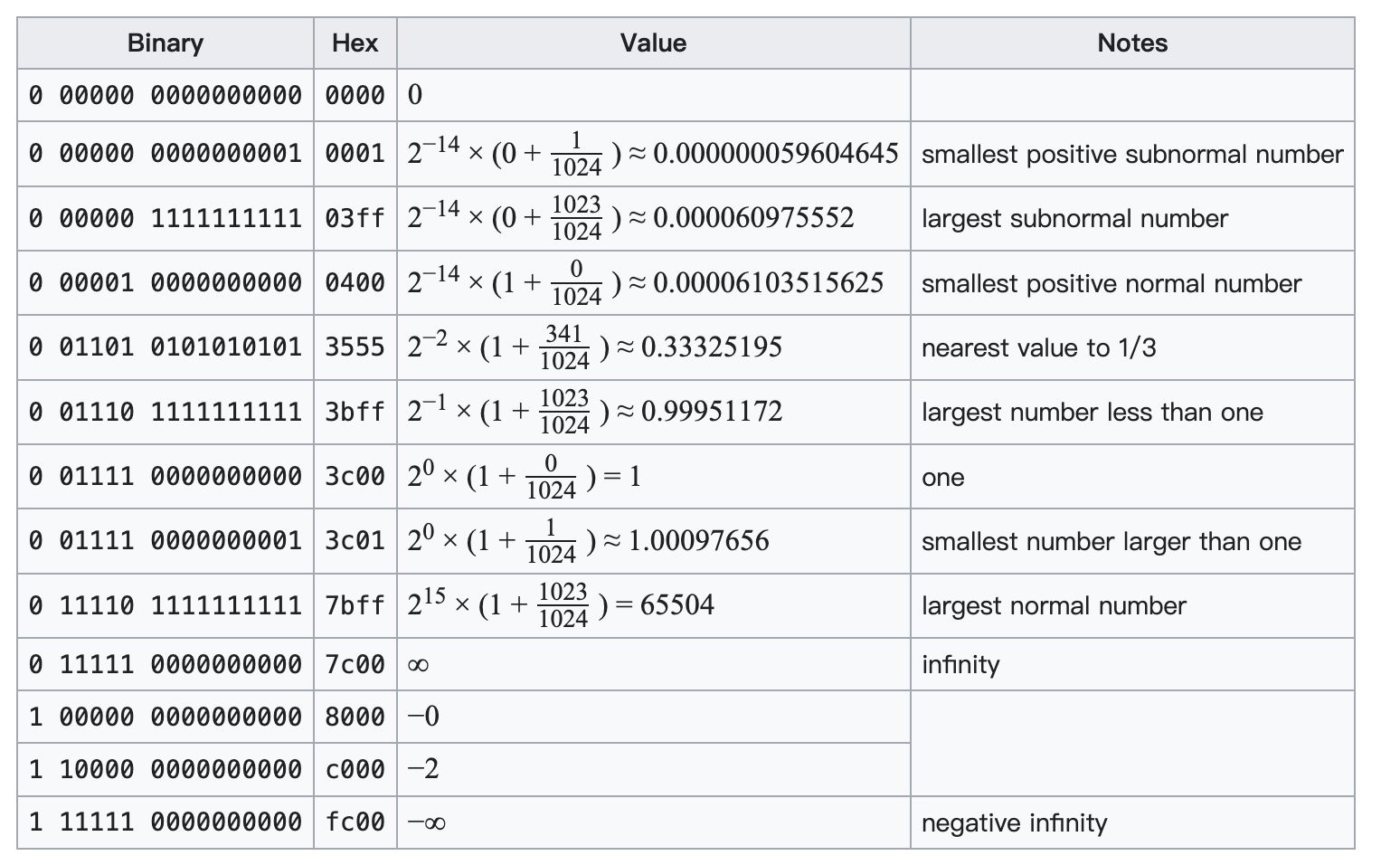Click the Binary column header
Screen dimensions: 1400x865
pyautogui.click(x=166, y=43)
